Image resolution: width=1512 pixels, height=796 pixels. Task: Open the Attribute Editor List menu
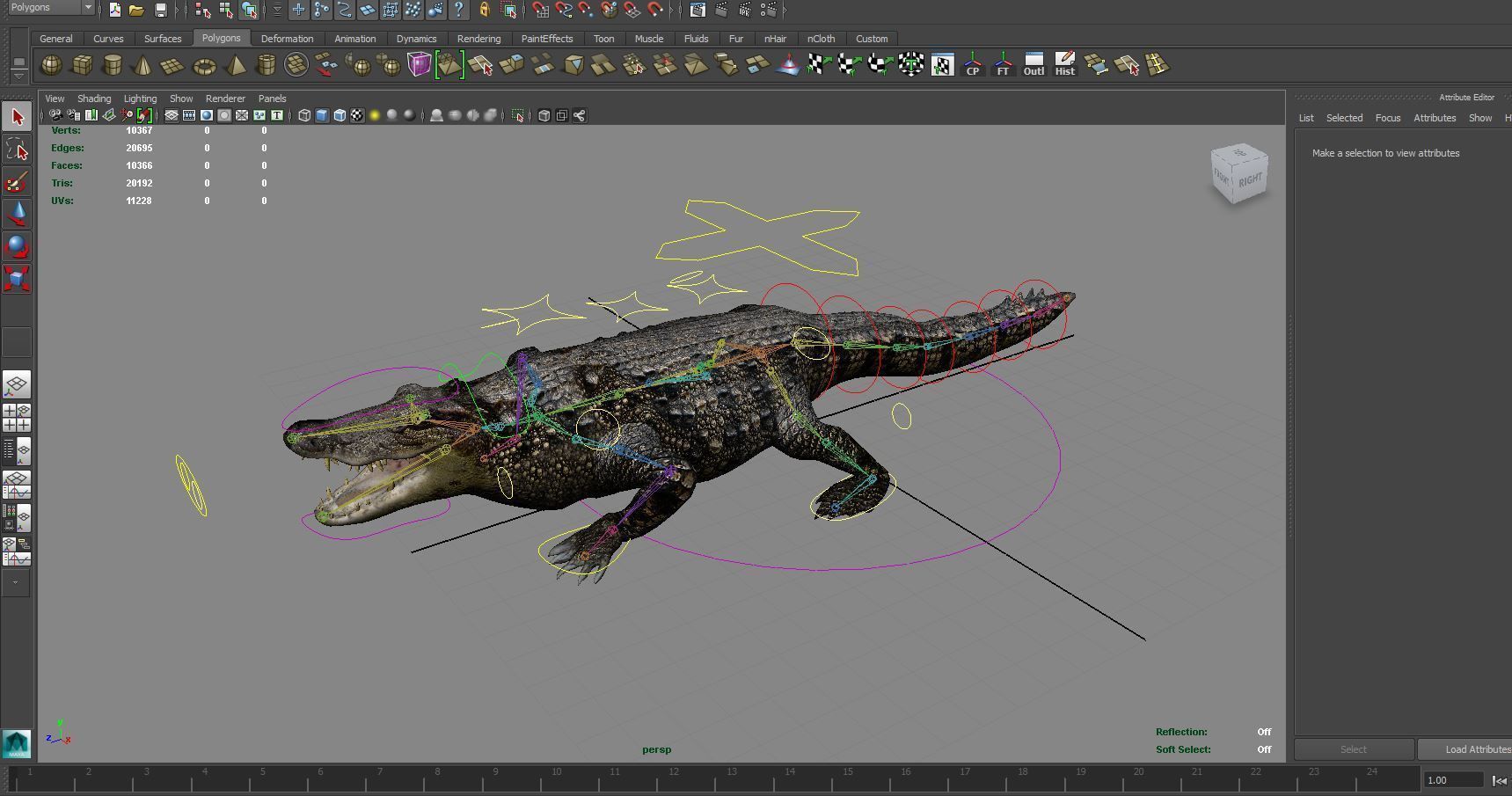(1306, 118)
